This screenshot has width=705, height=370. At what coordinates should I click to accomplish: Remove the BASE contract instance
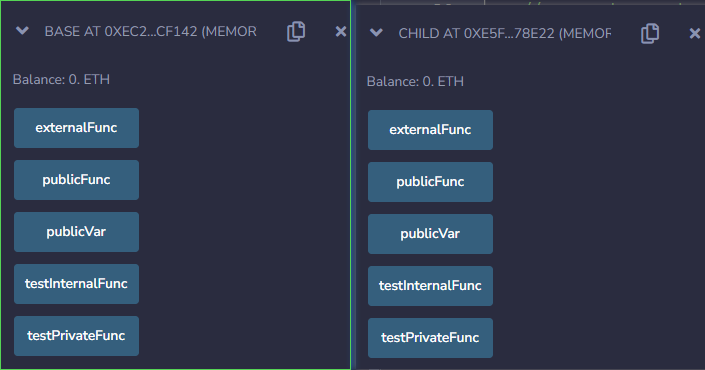point(341,31)
